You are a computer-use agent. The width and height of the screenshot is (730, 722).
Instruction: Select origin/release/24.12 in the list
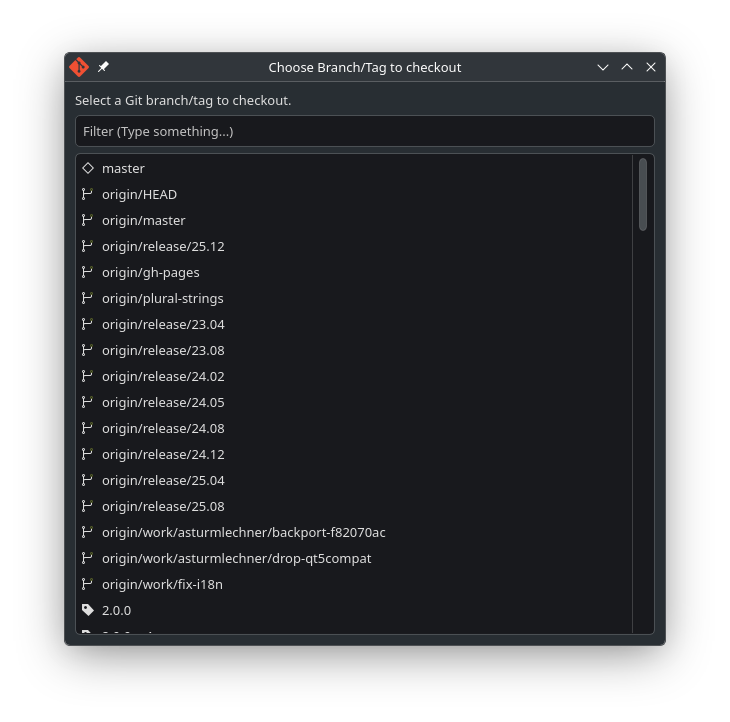pyautogui.click(x=163, y=454)
